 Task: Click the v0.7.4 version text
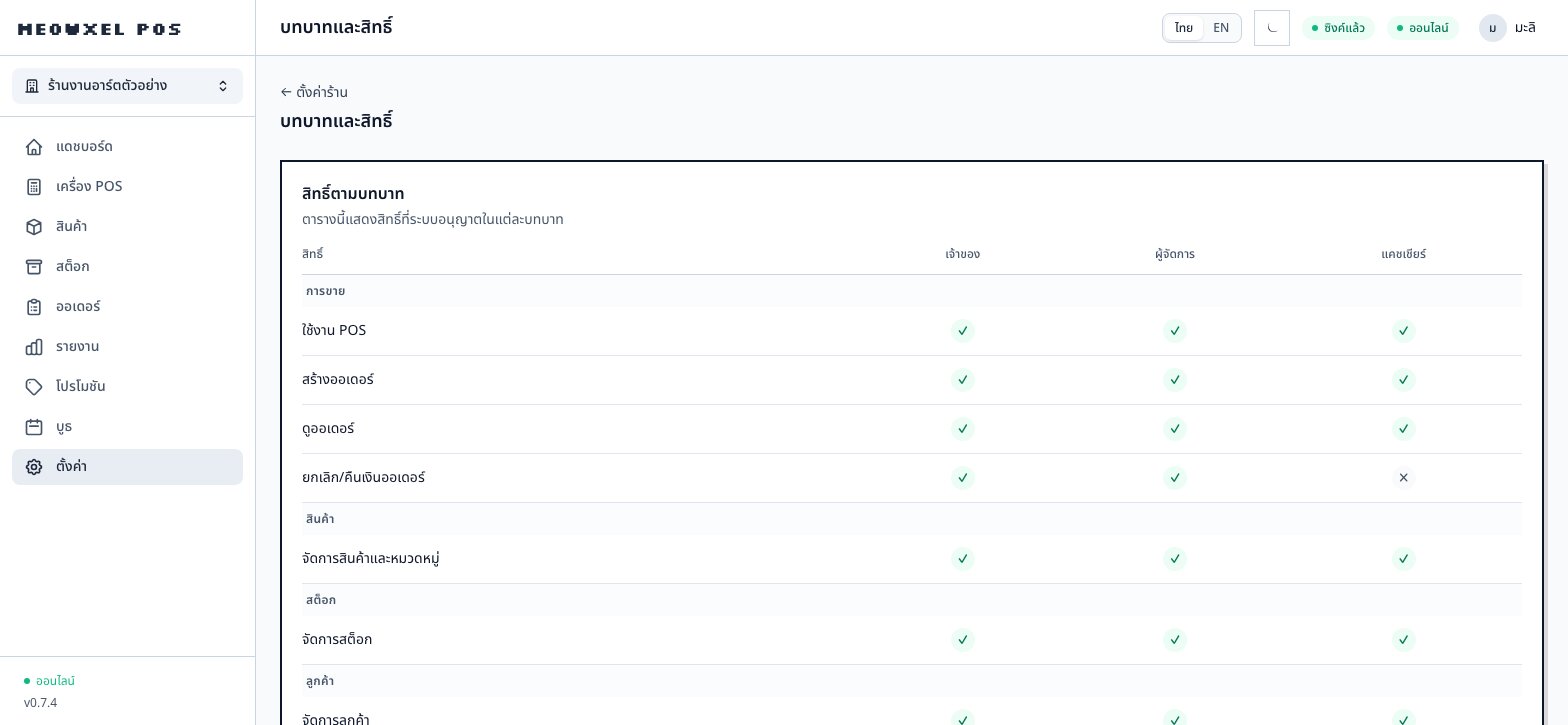(x=40, y=703)
